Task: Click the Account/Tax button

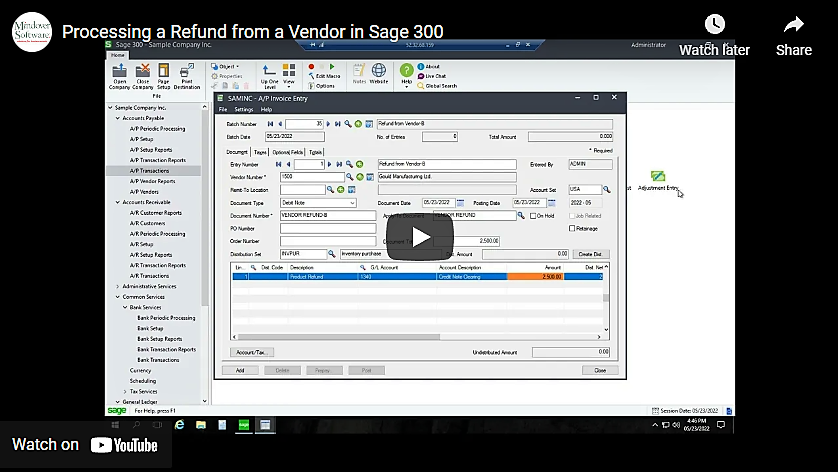Action: 252,352
